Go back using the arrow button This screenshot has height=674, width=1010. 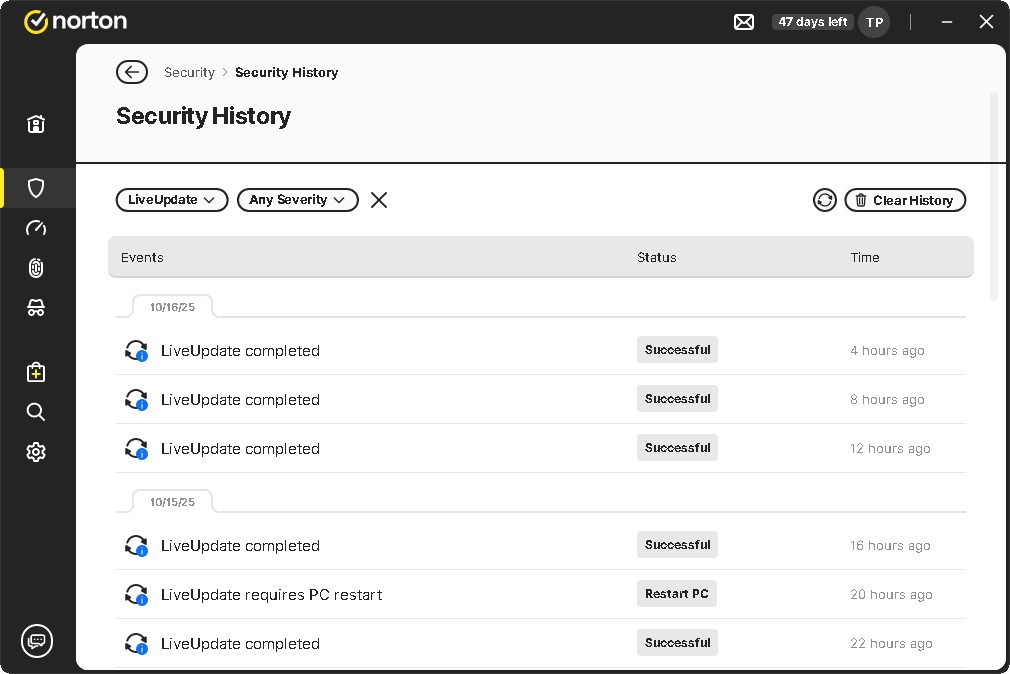(x=132, y=72)
